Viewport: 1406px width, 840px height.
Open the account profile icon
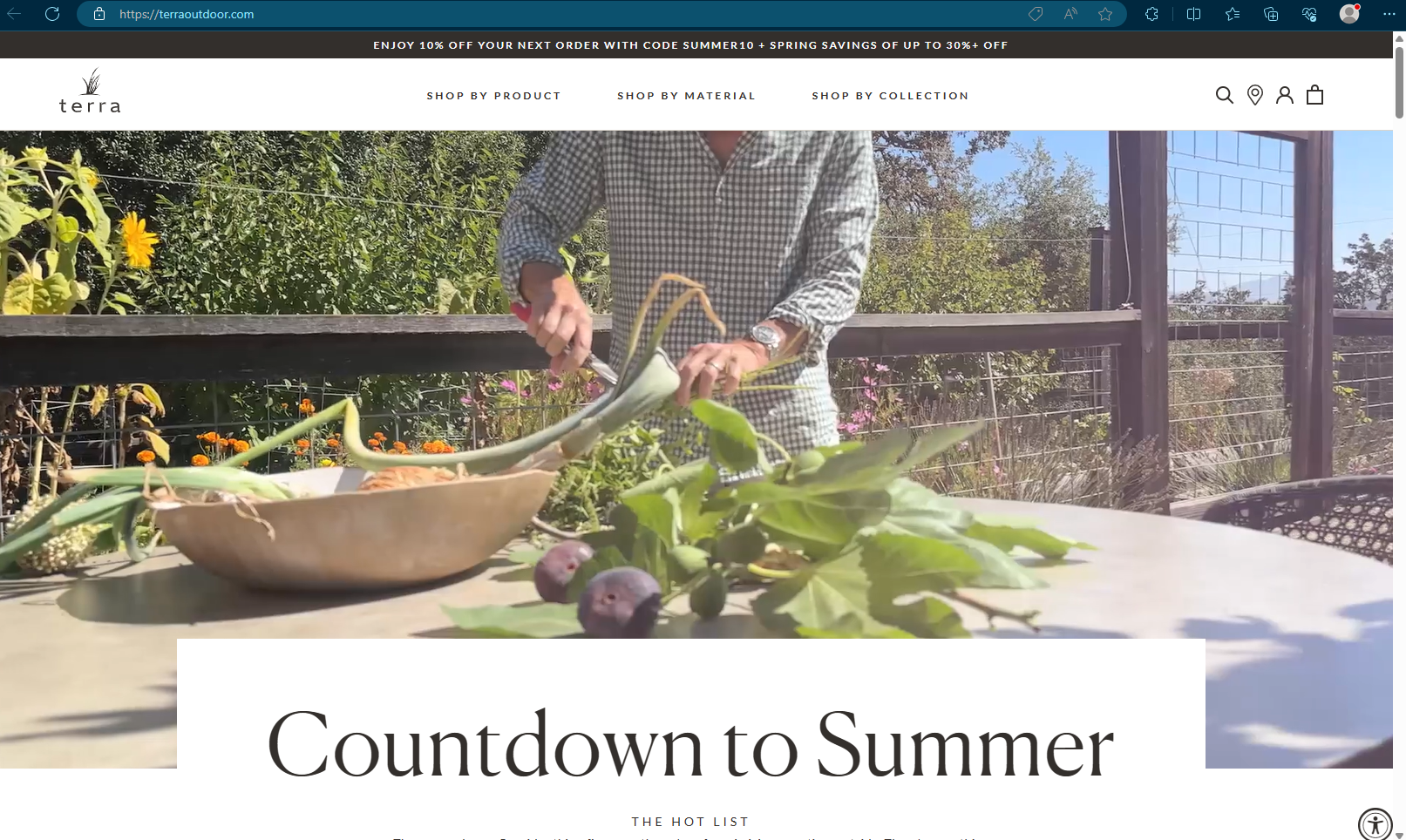click(x=1285, y=95)
